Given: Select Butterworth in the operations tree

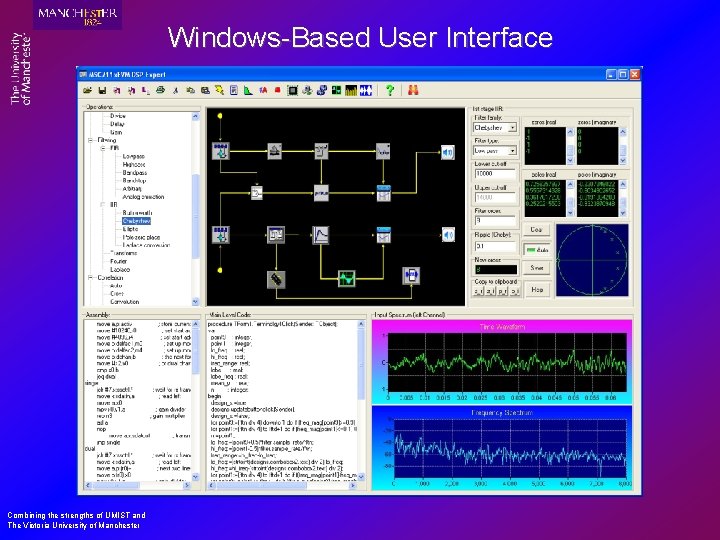Looking at the screenshot, I should (x=137, y=213).
